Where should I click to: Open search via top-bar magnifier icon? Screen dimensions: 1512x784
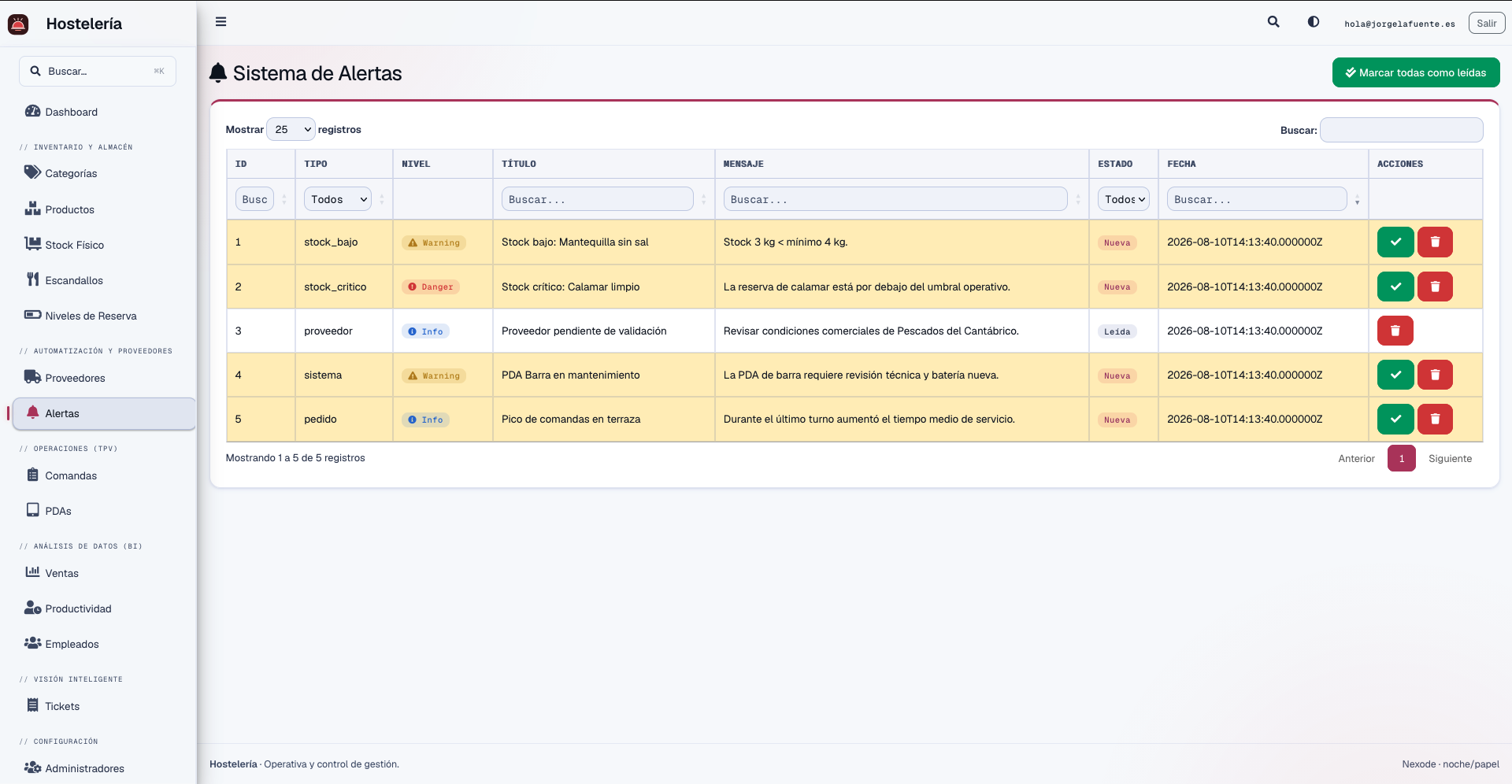coord(1273,22)
